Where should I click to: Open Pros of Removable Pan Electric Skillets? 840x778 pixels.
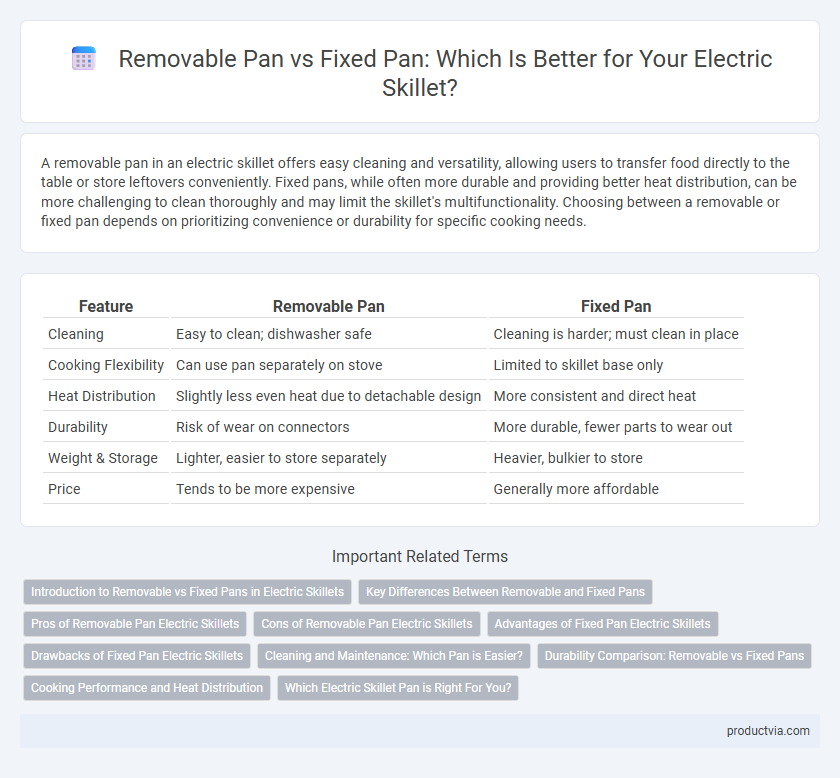(135, 624)
